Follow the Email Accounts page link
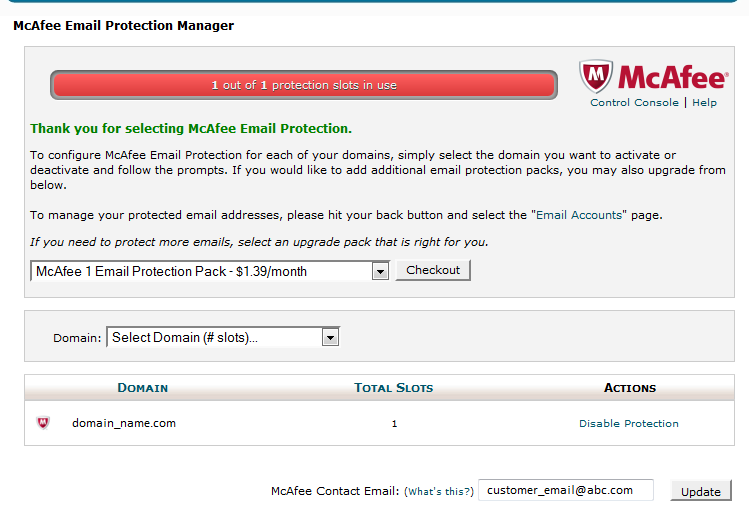This screenshot has height=519, width=749. 579,215
